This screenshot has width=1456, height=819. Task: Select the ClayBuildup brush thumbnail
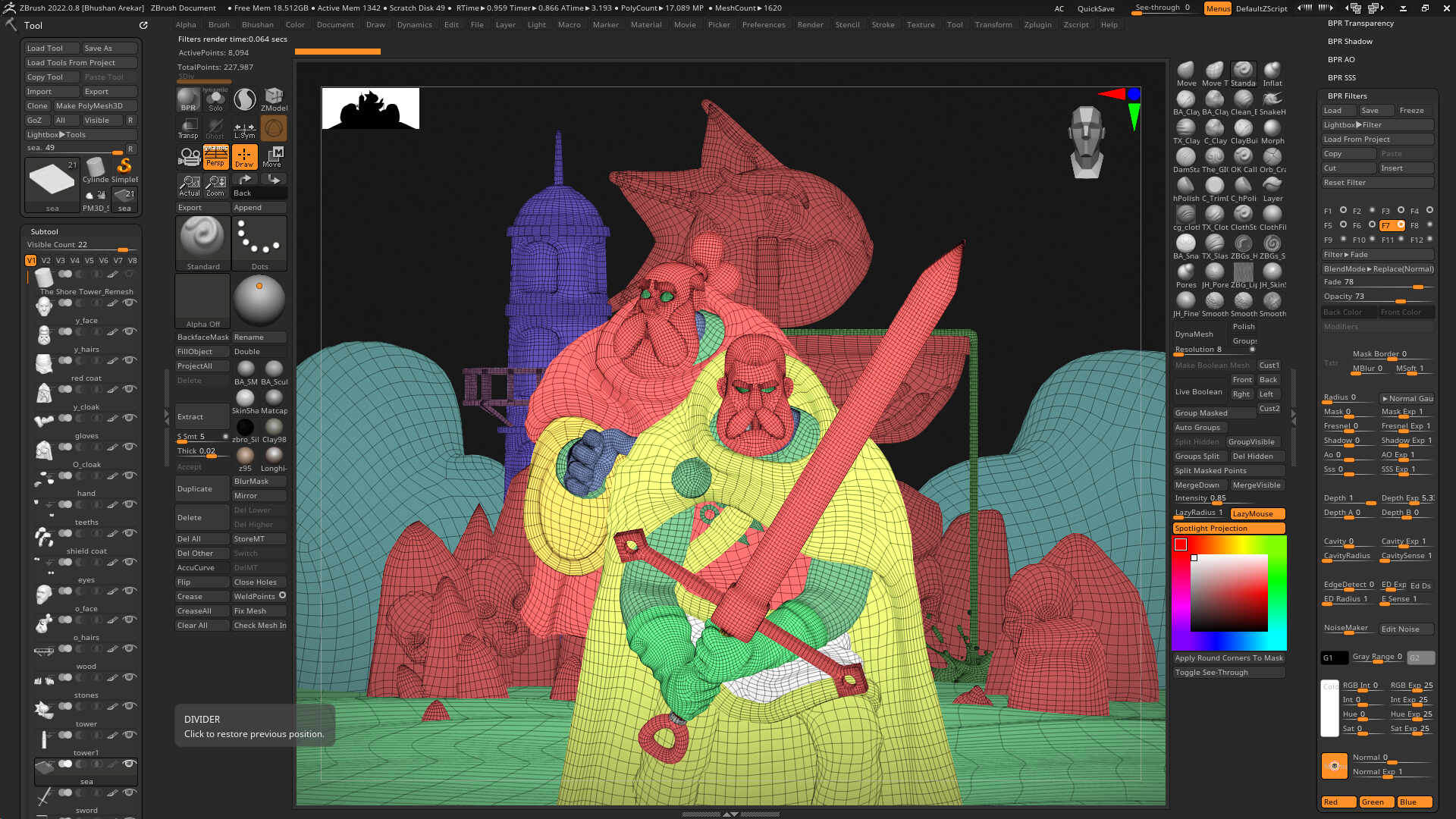coord(1243,129)
